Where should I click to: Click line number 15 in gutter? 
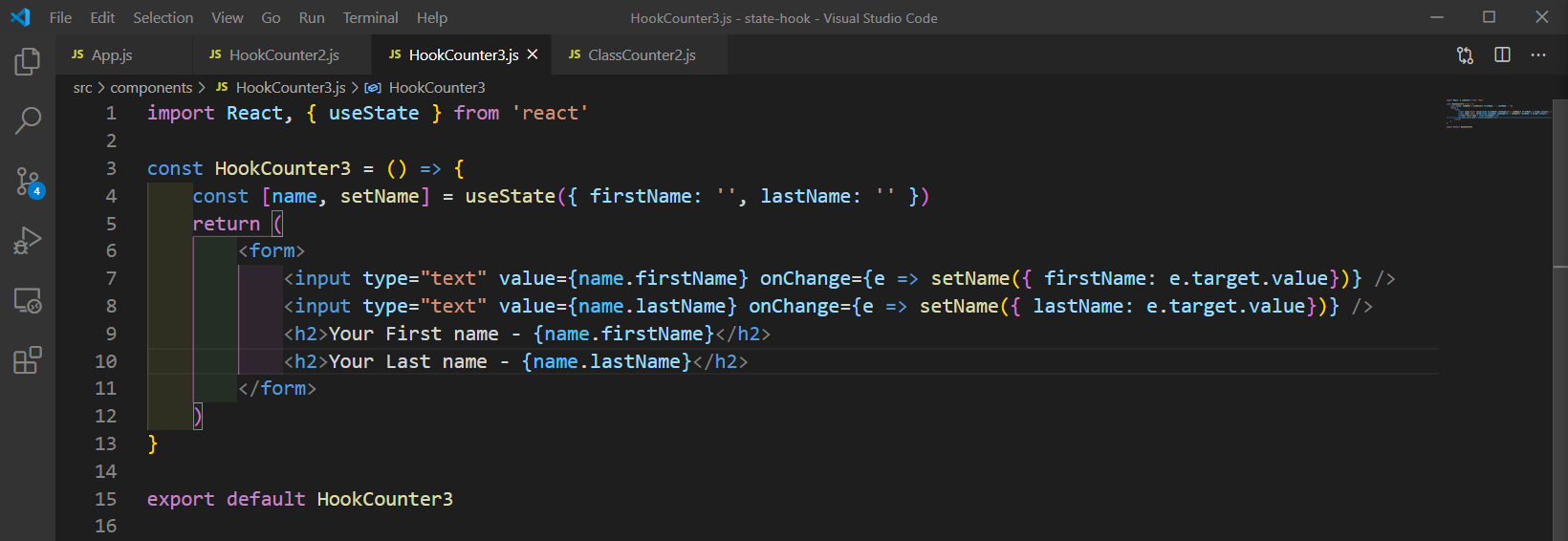pyautogui.click(x=105, y=499)
